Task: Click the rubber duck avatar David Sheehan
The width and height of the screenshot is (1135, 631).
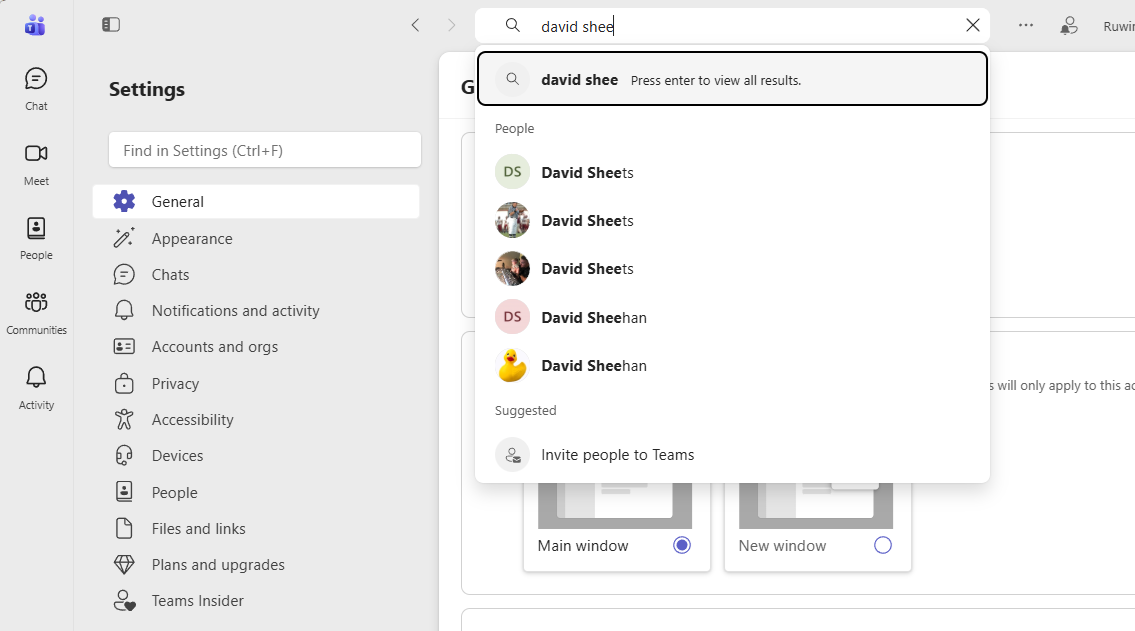Action: point(512,365)
